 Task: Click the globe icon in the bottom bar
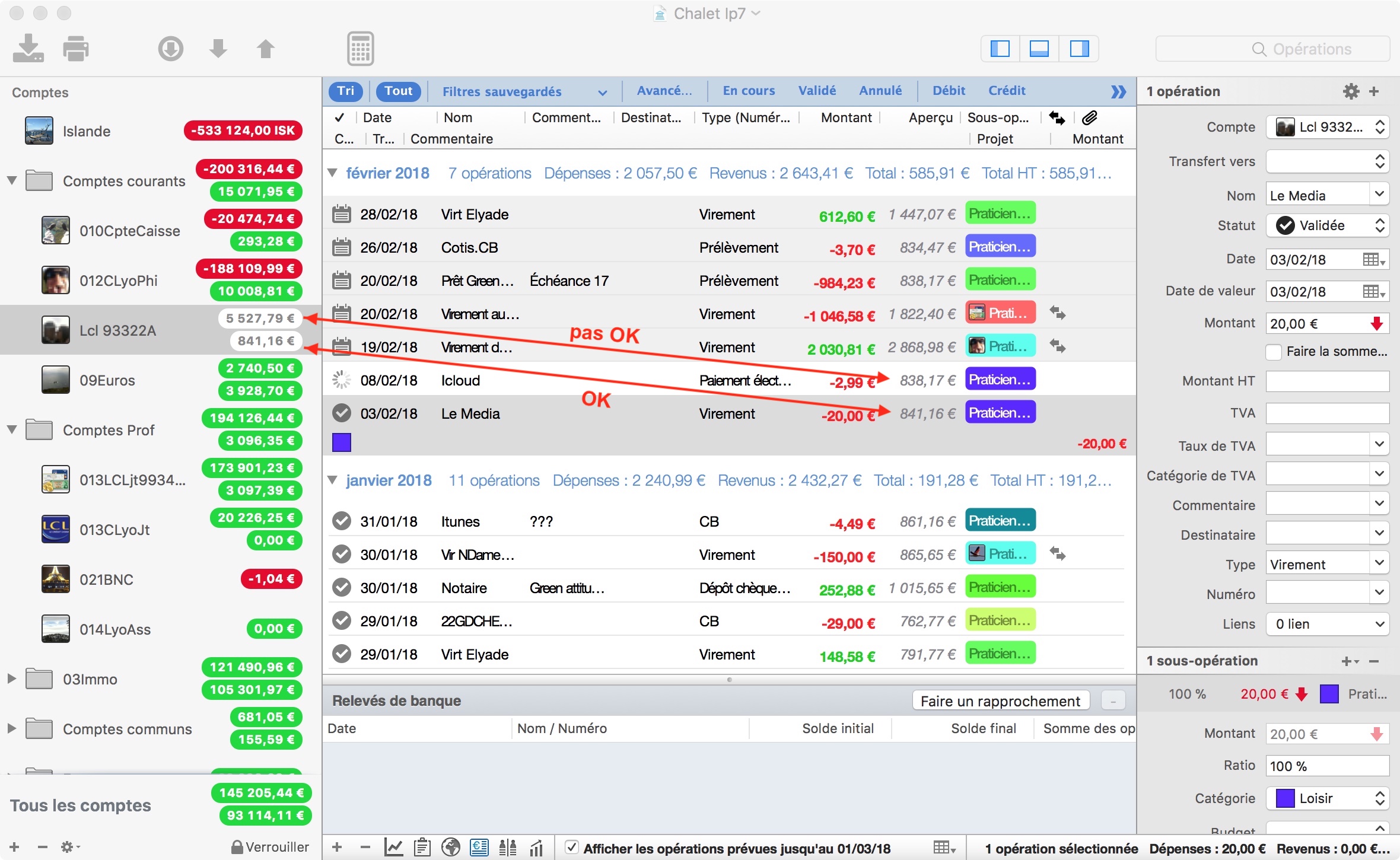pos(451,848)
